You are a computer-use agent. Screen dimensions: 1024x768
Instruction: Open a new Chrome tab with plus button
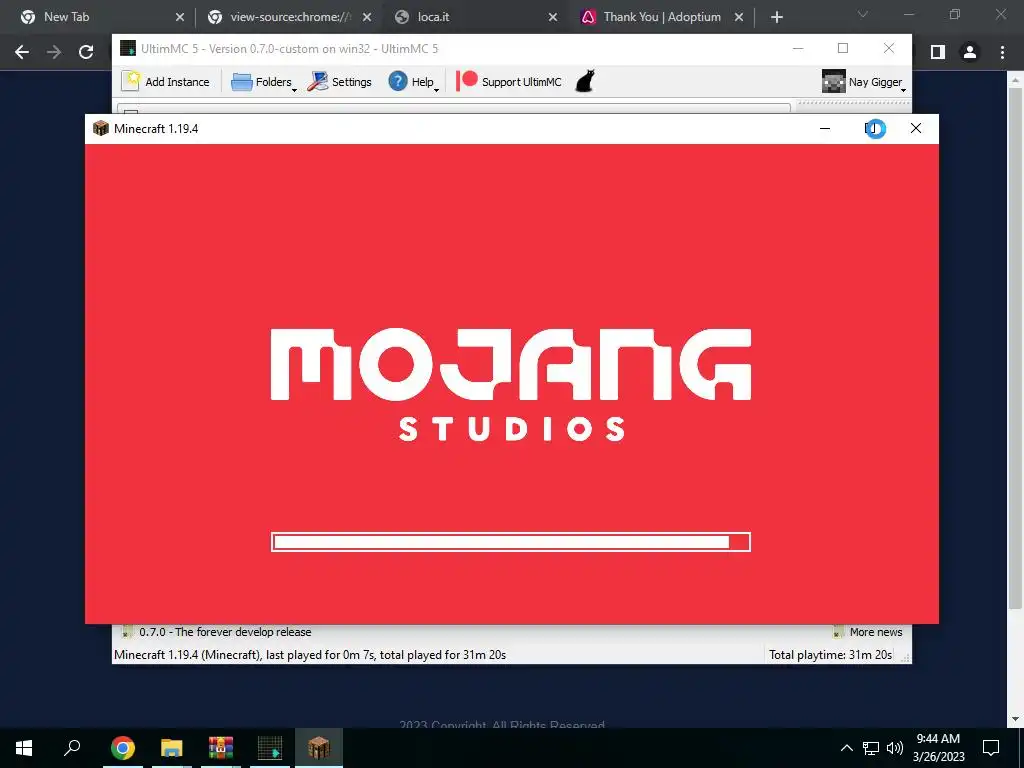click(x=776, y=17)
